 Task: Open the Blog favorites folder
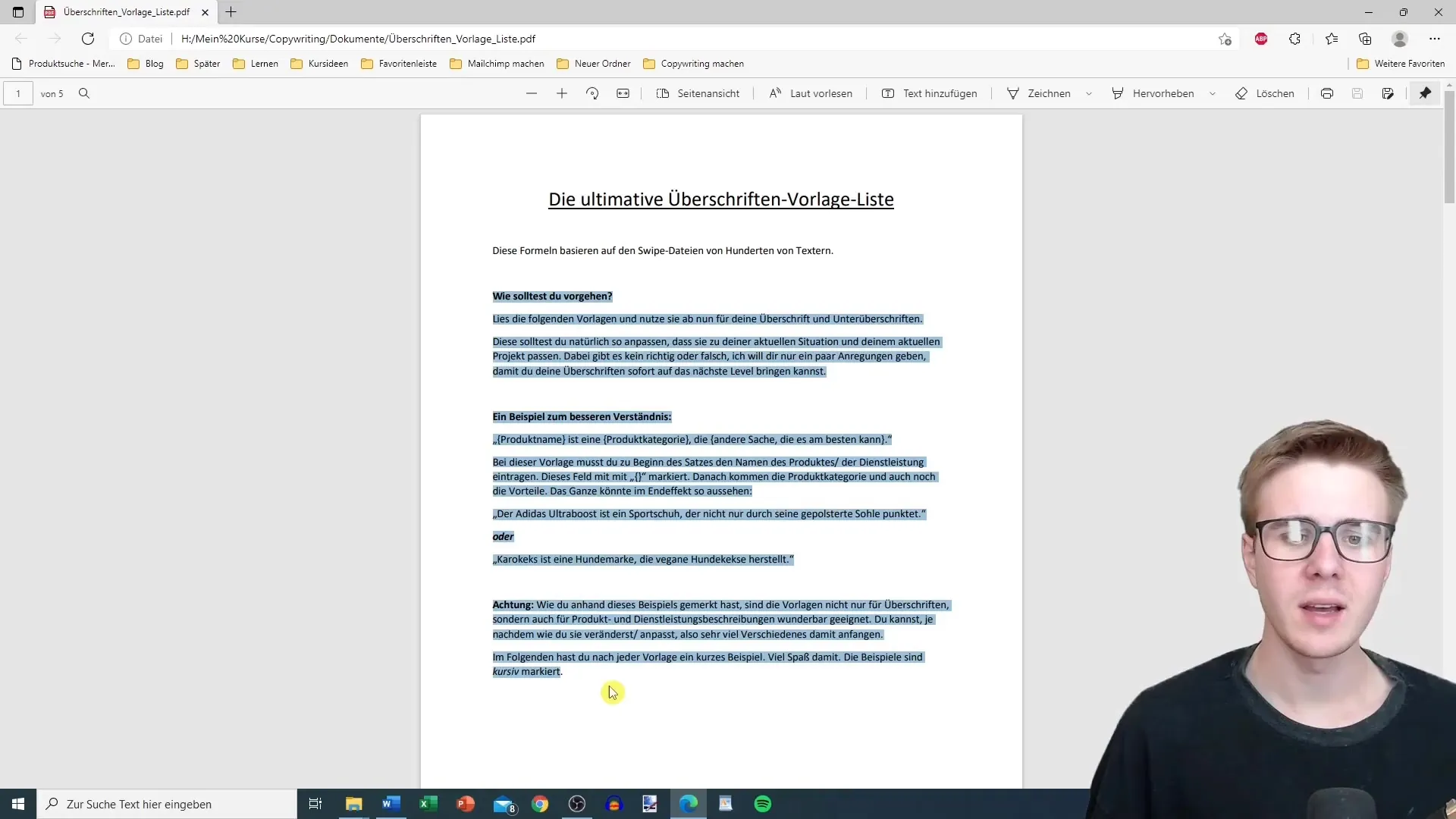tap(146, 64)
